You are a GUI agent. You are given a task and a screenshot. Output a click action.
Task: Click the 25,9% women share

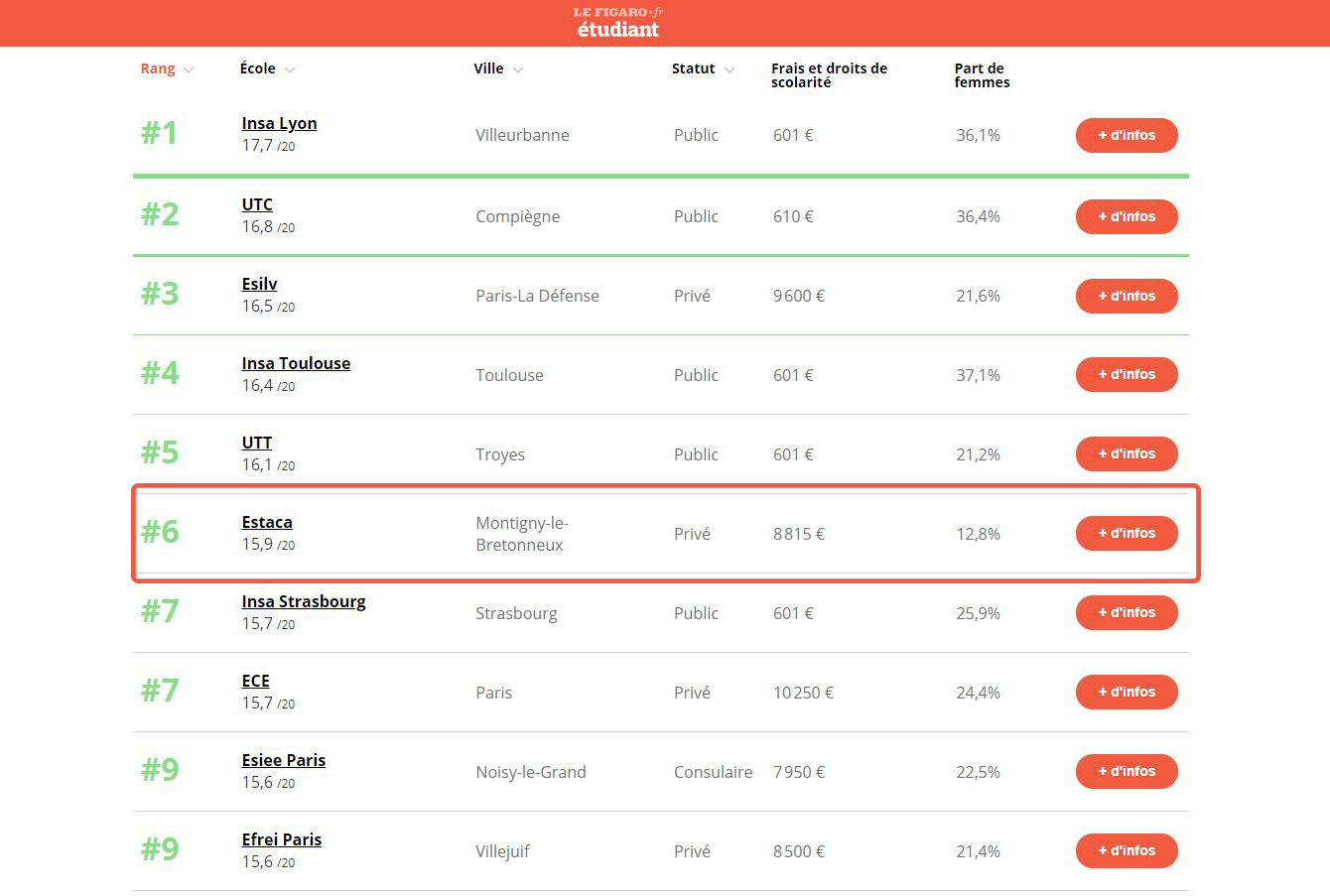(978, 613)
